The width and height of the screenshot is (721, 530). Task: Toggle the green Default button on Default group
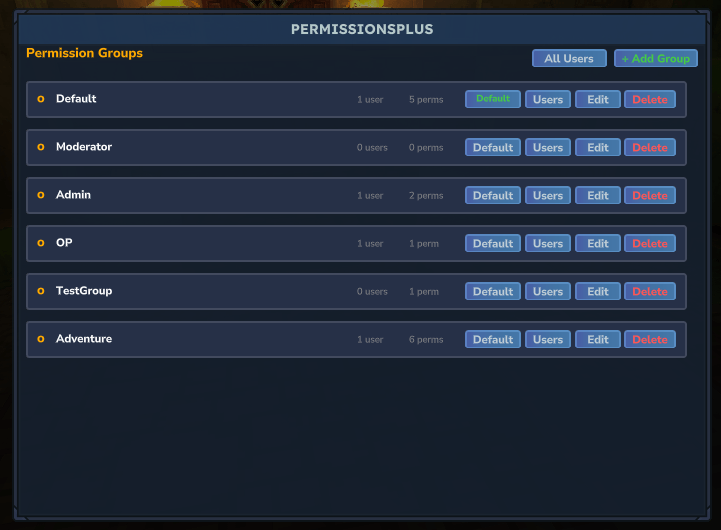493,99
